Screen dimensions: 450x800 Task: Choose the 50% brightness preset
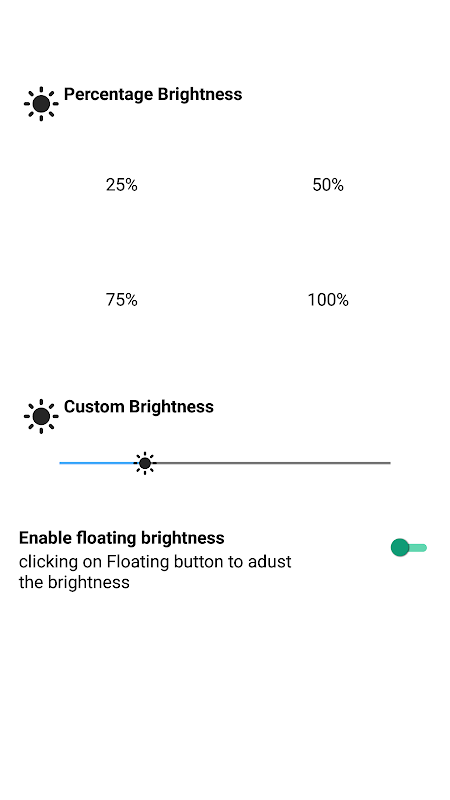click(328, 185)
